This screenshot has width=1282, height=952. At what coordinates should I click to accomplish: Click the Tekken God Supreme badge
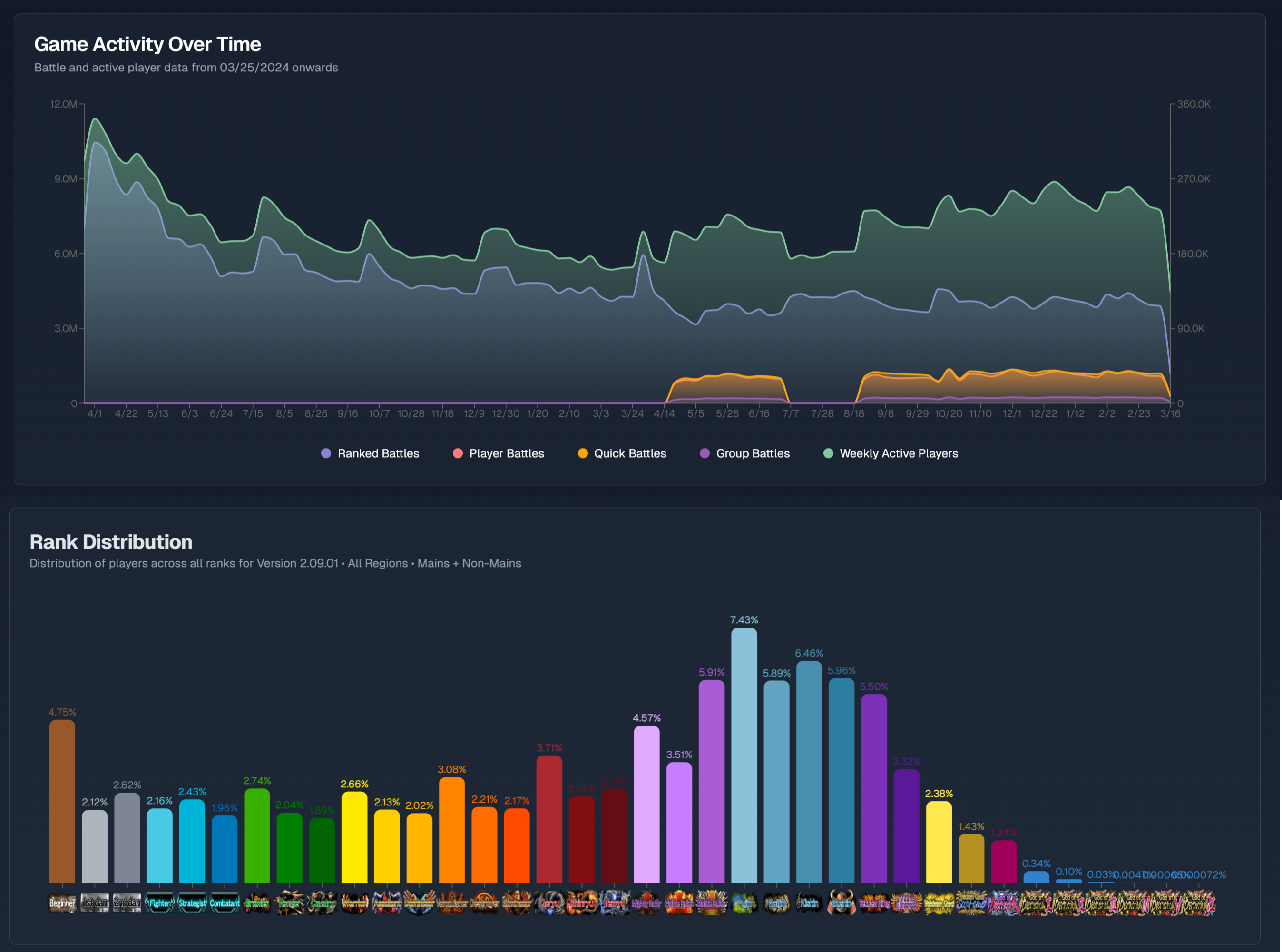[x=971, y=903]
